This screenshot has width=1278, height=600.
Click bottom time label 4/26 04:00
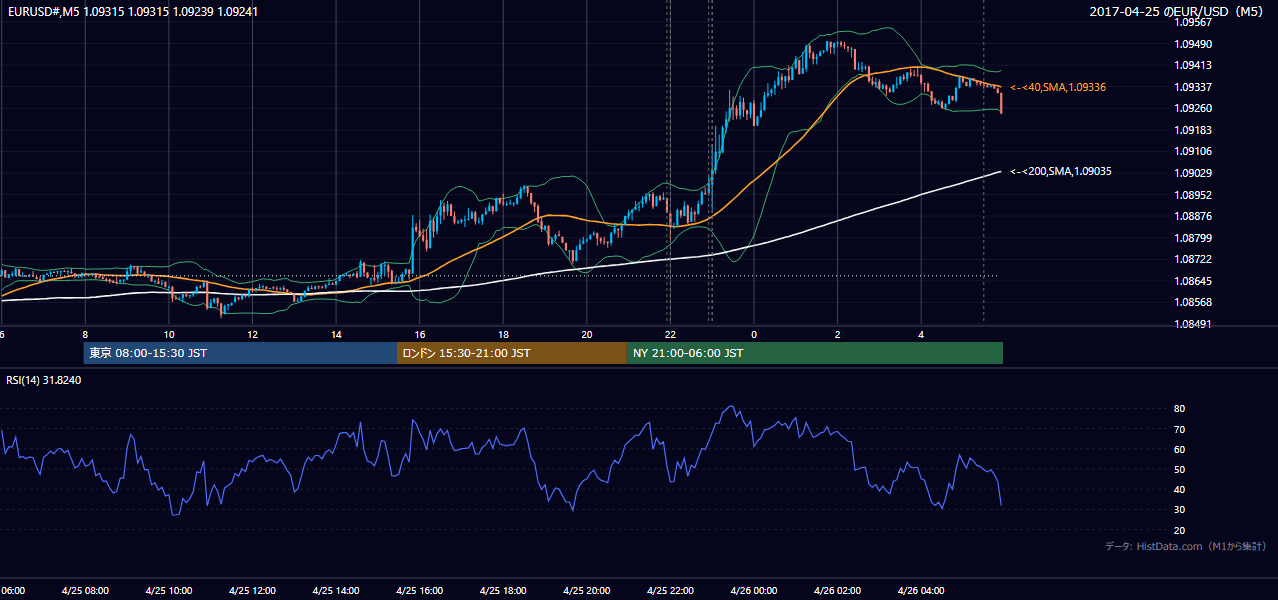click(x=921, y=590)
